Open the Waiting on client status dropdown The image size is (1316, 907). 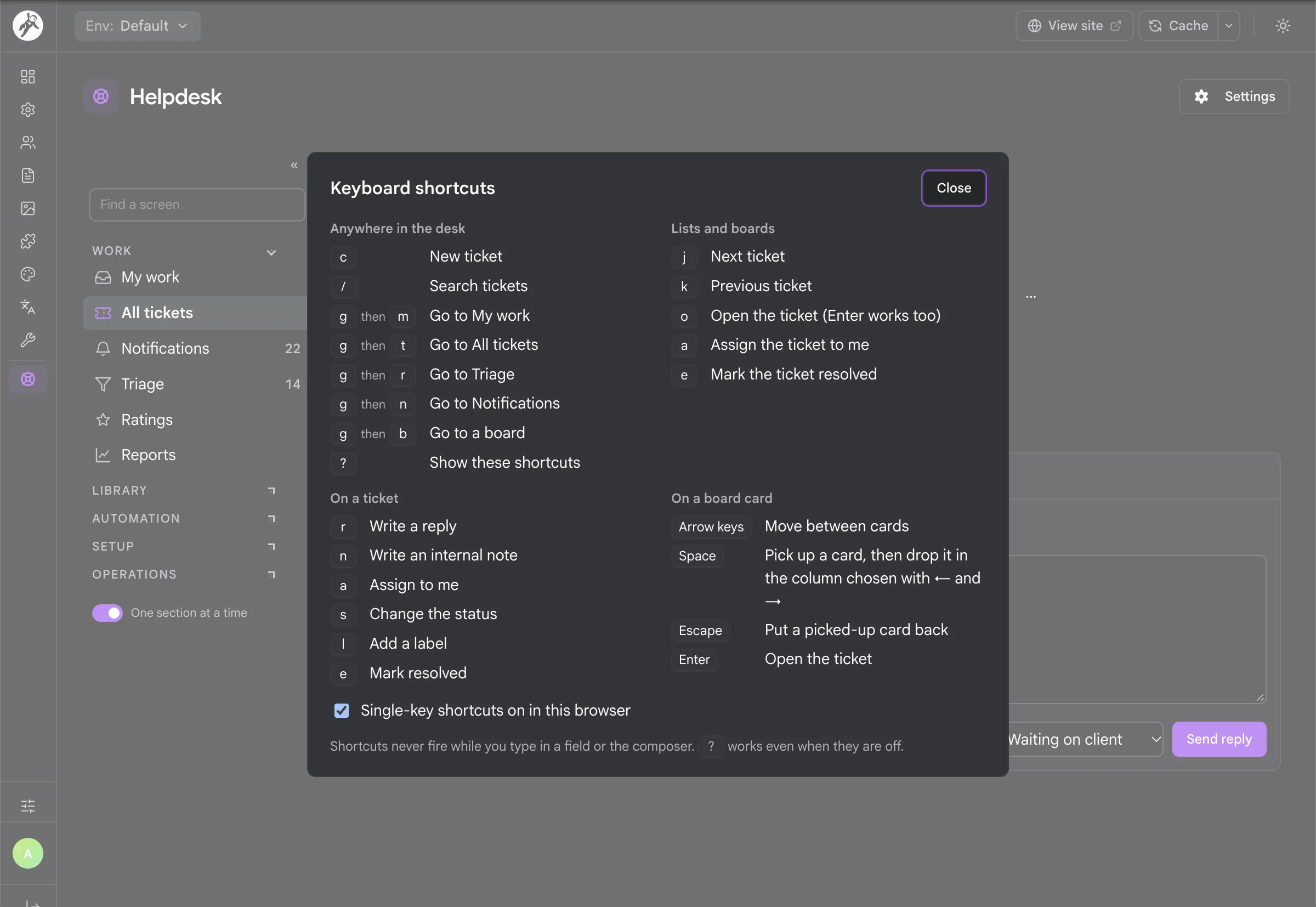1086,739
